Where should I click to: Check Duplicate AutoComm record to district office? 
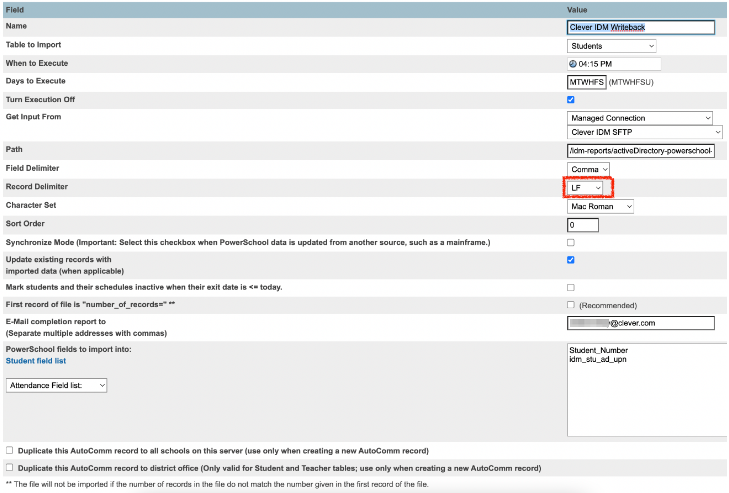(10, 467)
